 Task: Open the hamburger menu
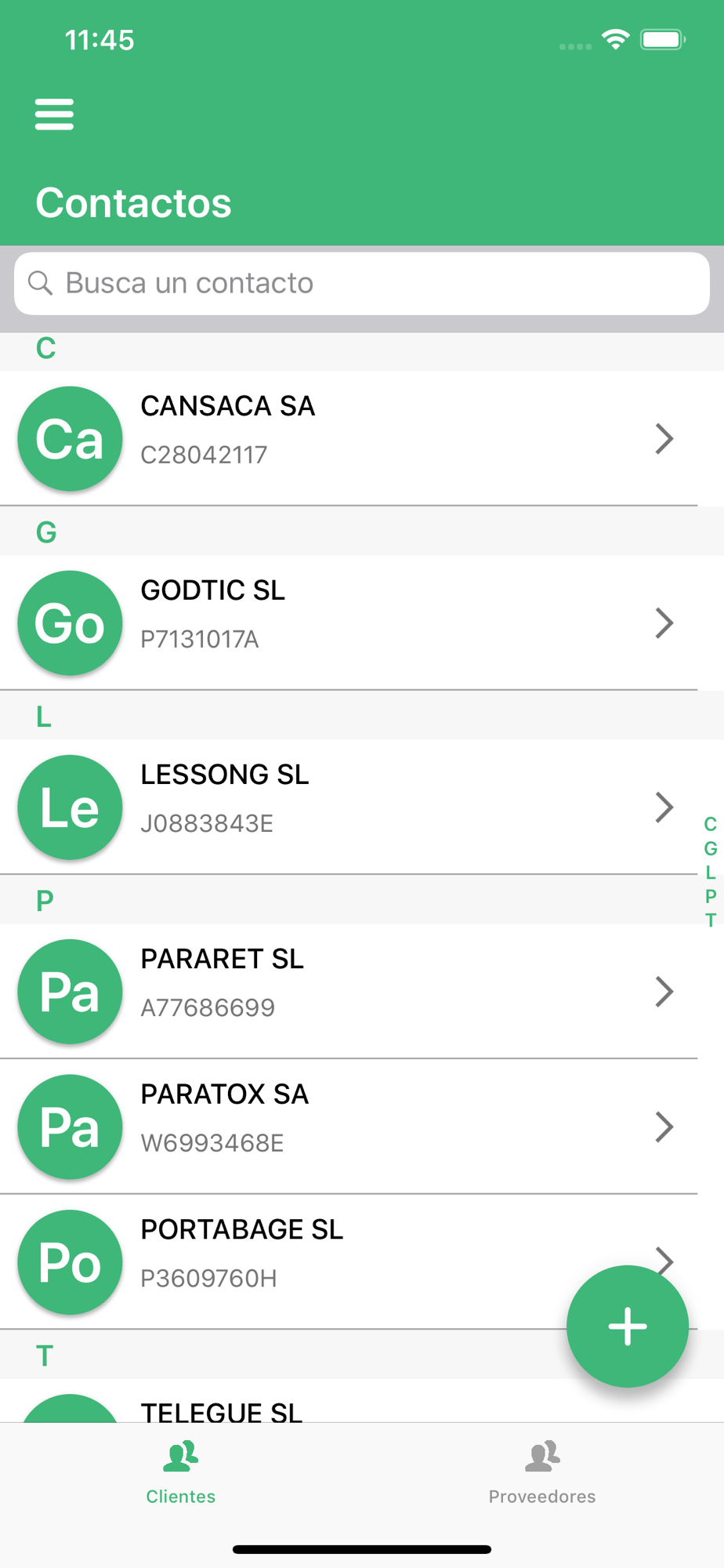54,114
